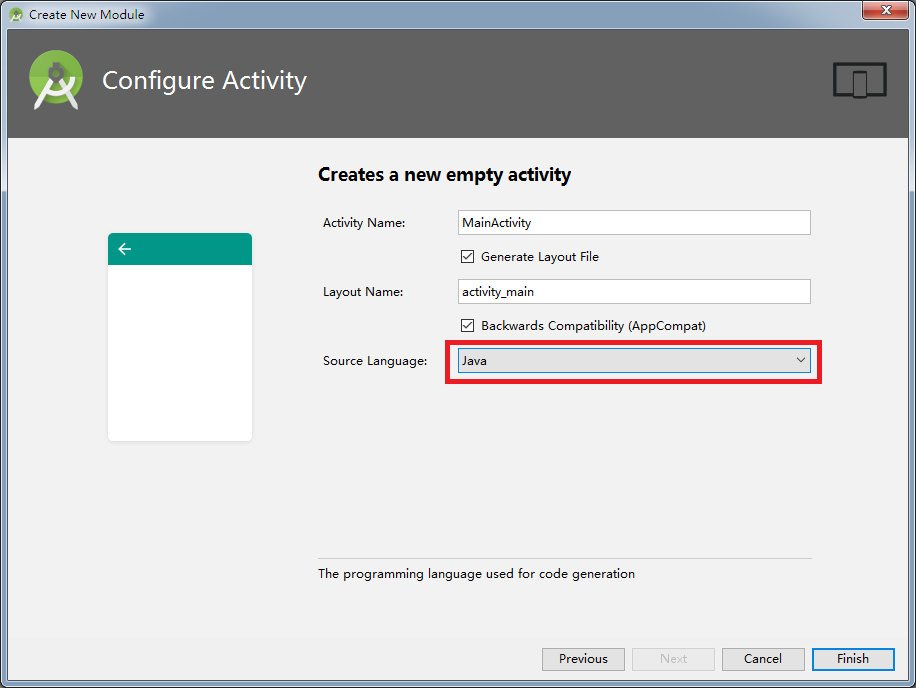
Task: Open the Source Language dropdown
Action: pos(634,361)
